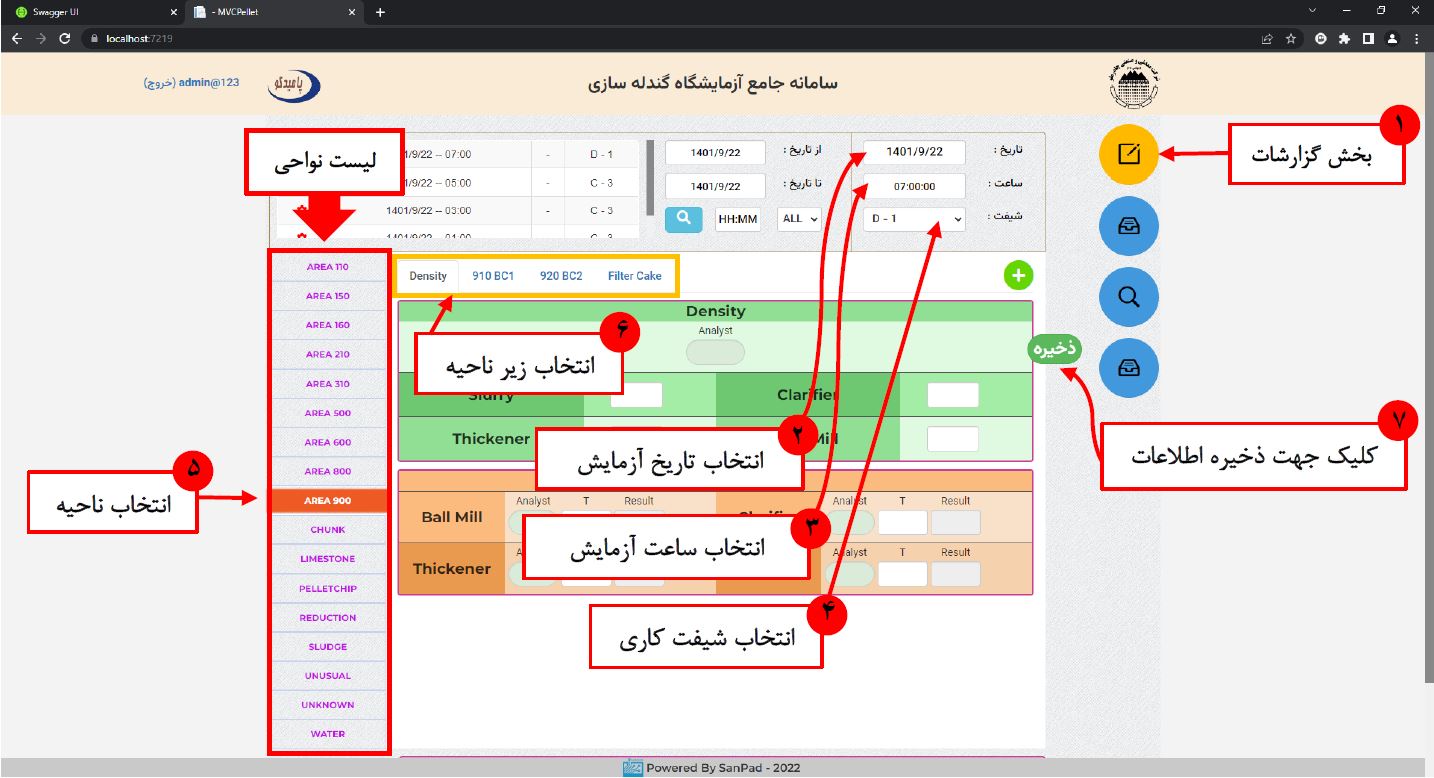Click the time field showing 07:00:00
This screenshot has width=1434, height=778.
[x=915, y=186]
